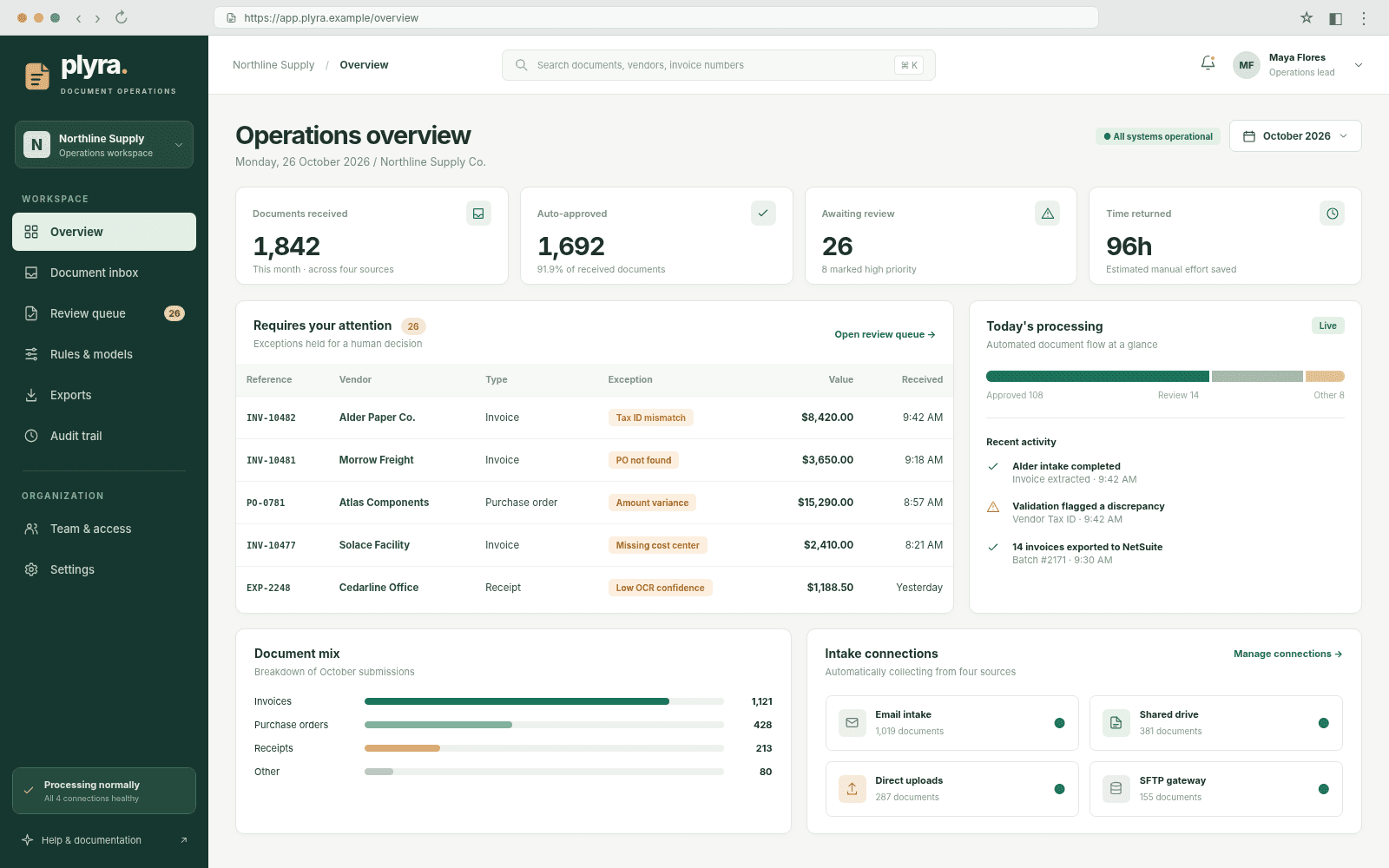
Task: Open Audit trail page
Action: pyautogui.click(x=104, y=436)
